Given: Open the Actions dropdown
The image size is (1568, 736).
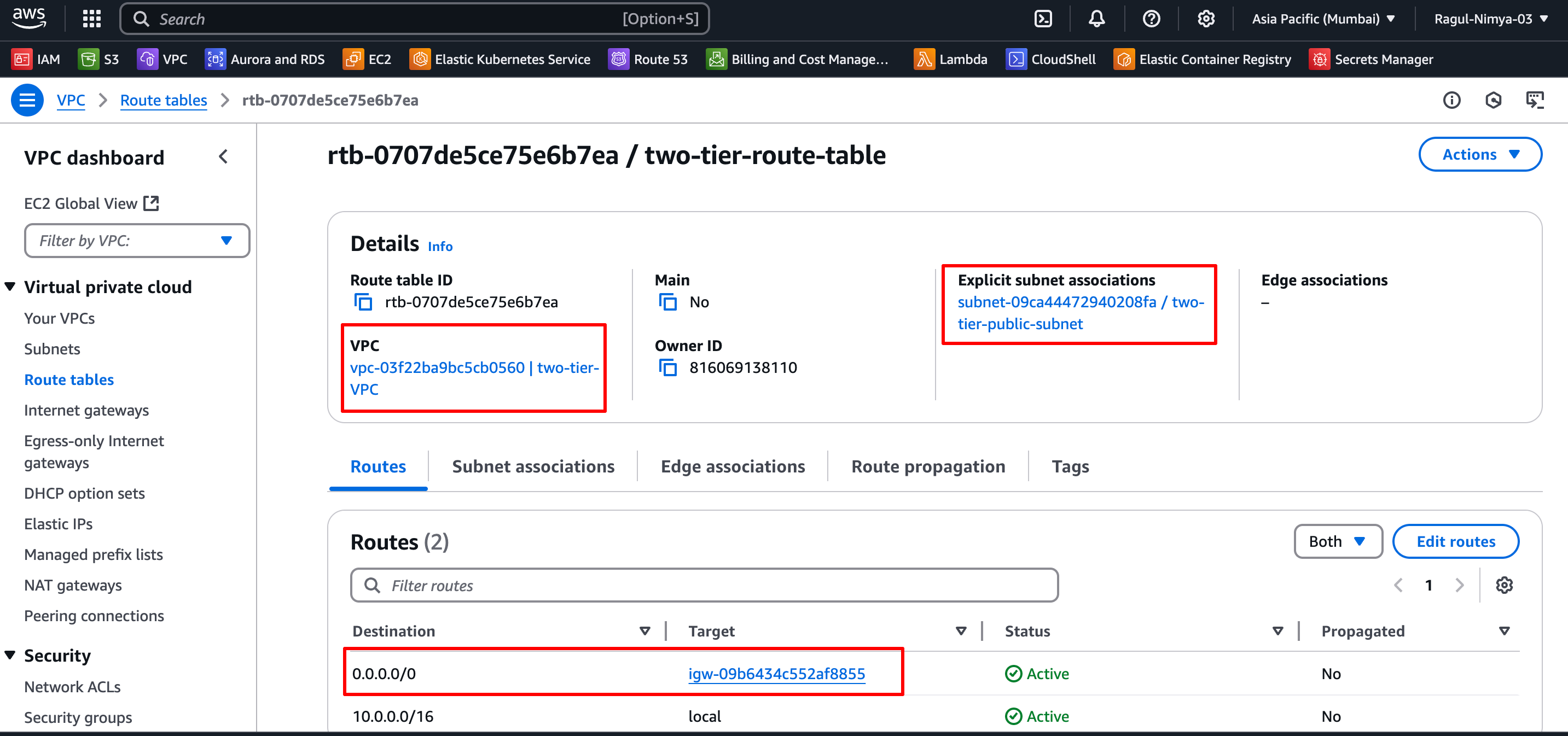Looking at the screenshot, I should (x=1480, y=155).
